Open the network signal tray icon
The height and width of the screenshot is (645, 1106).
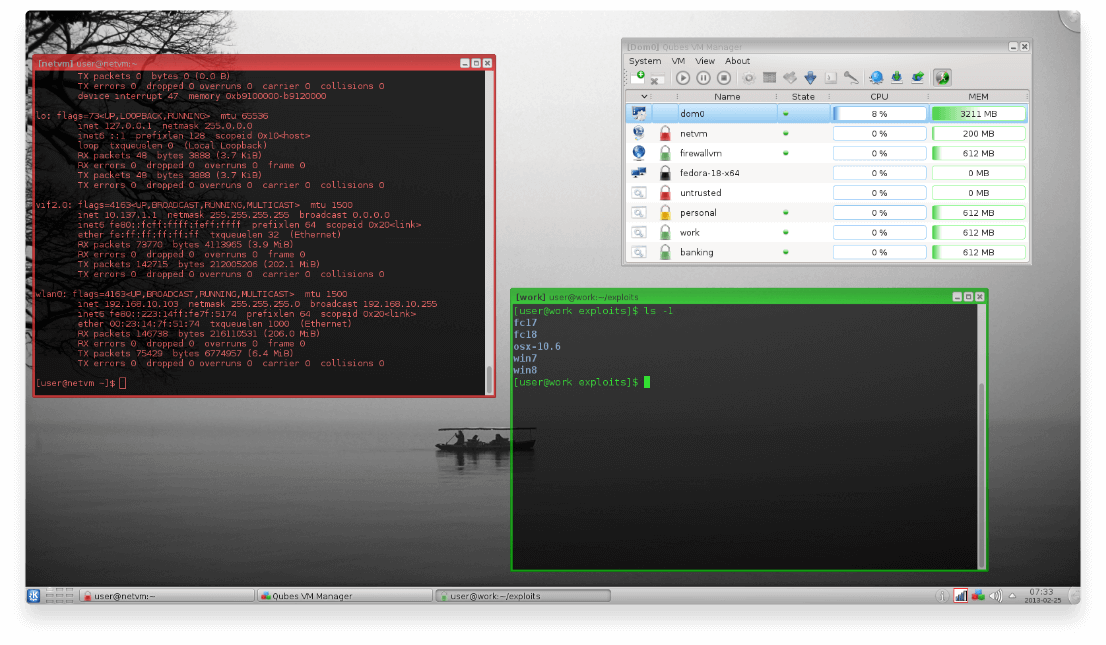(960, 596)
